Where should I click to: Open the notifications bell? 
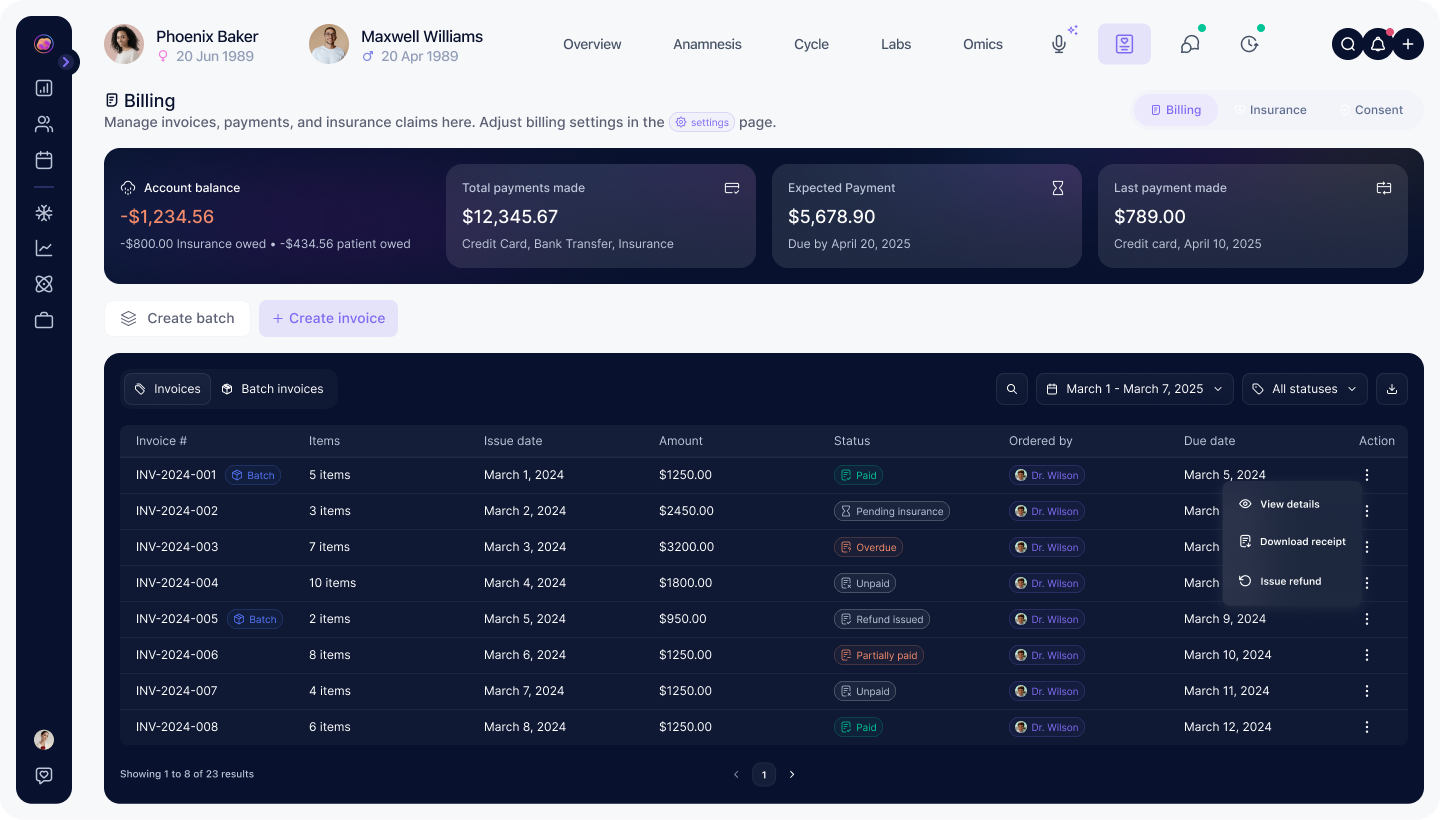(x=1377, y=44)
